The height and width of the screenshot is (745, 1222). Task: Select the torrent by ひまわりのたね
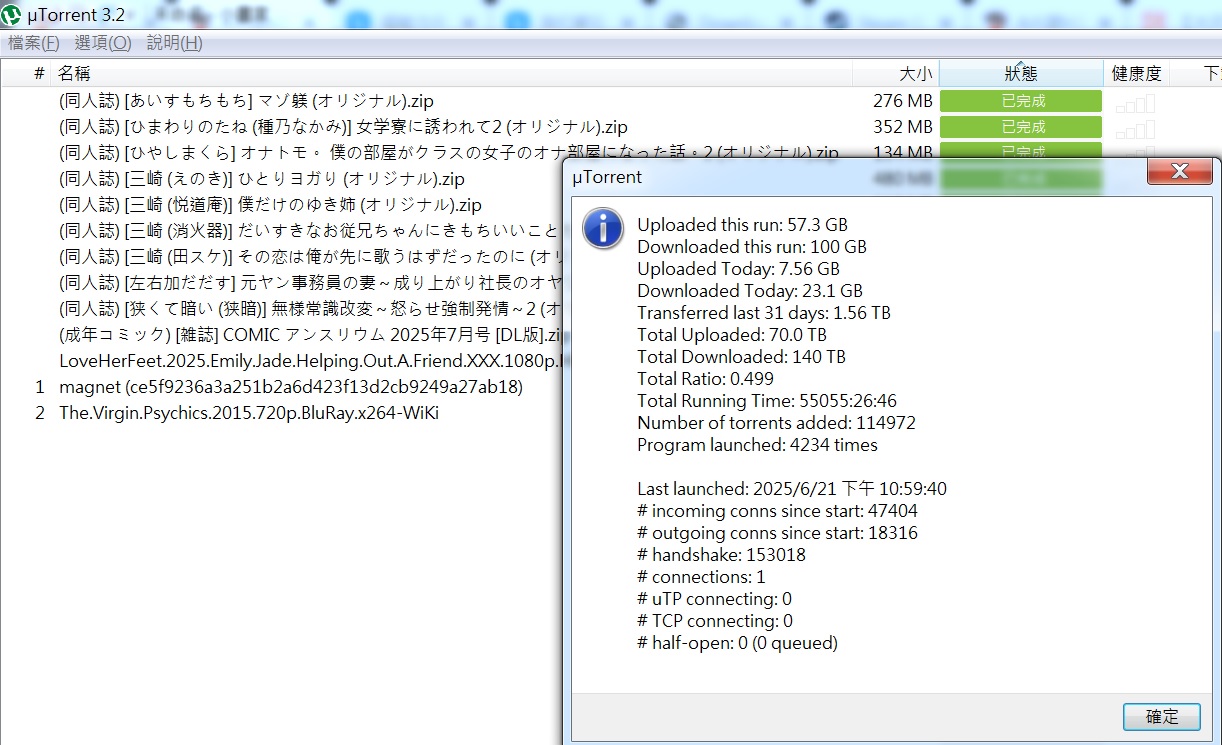pos(343,127)
